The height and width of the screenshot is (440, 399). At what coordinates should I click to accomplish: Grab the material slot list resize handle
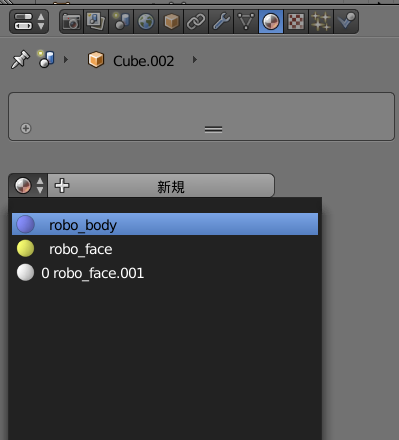click(213, 129)
